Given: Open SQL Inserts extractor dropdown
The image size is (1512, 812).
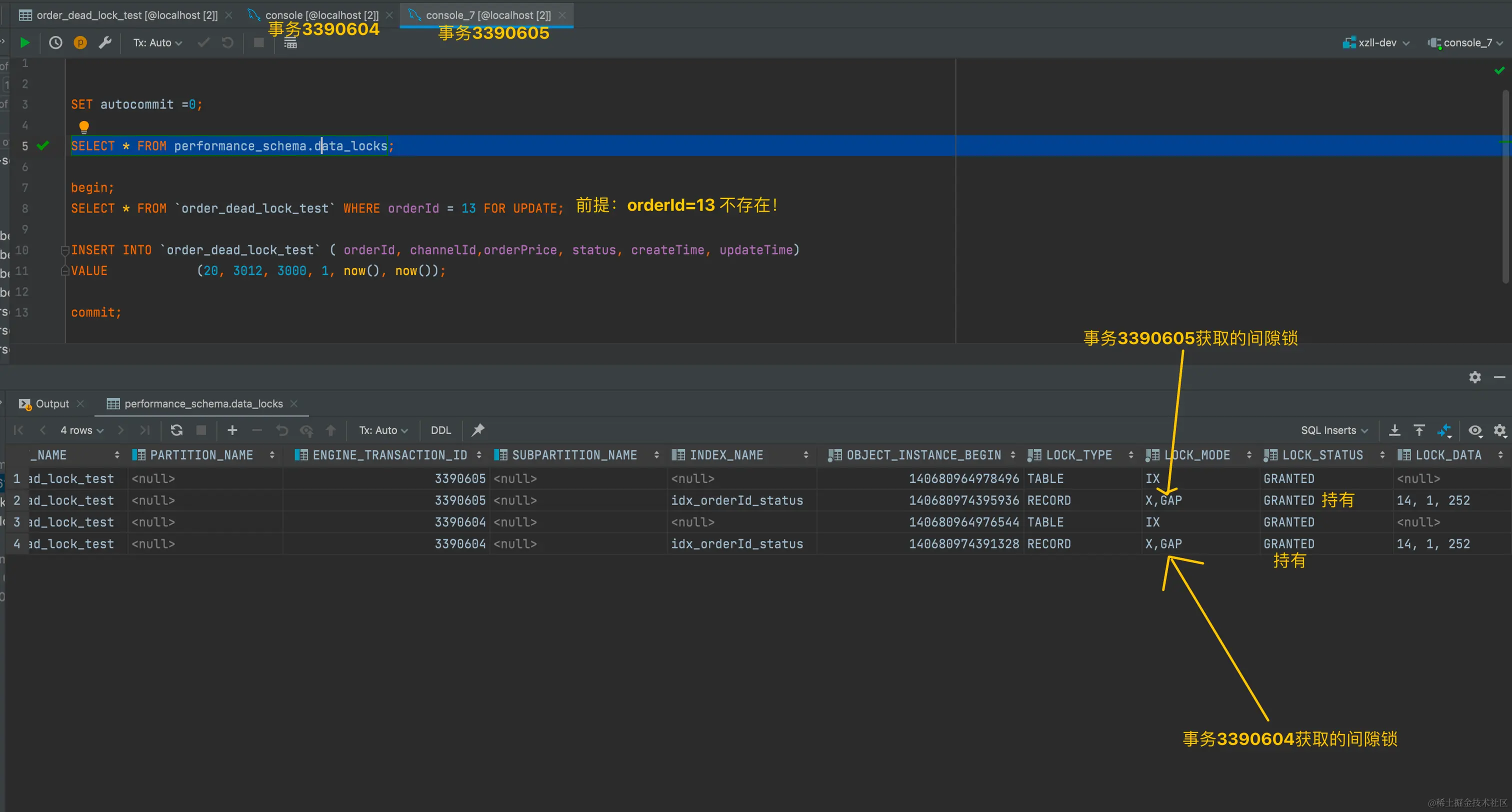Looking at the screenshot, I should 1334,430.
